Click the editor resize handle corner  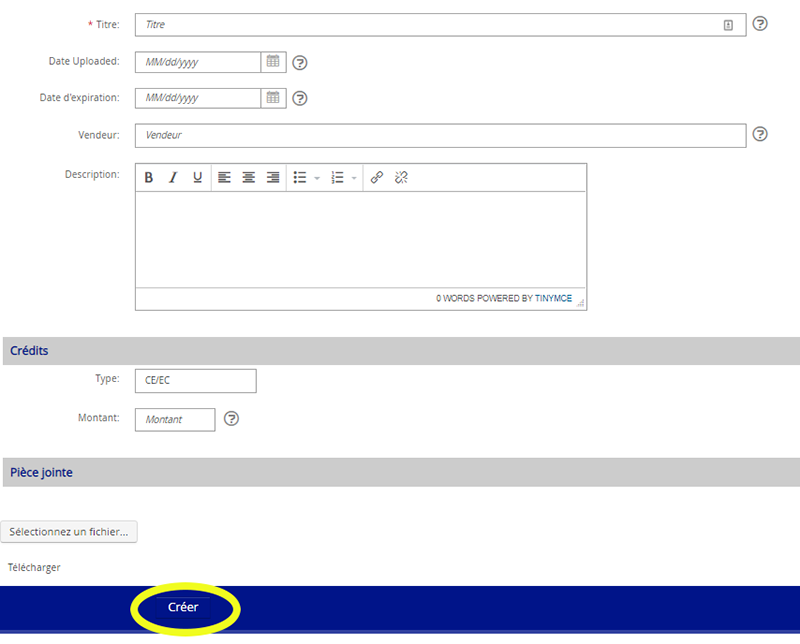[x=581, y=303]
